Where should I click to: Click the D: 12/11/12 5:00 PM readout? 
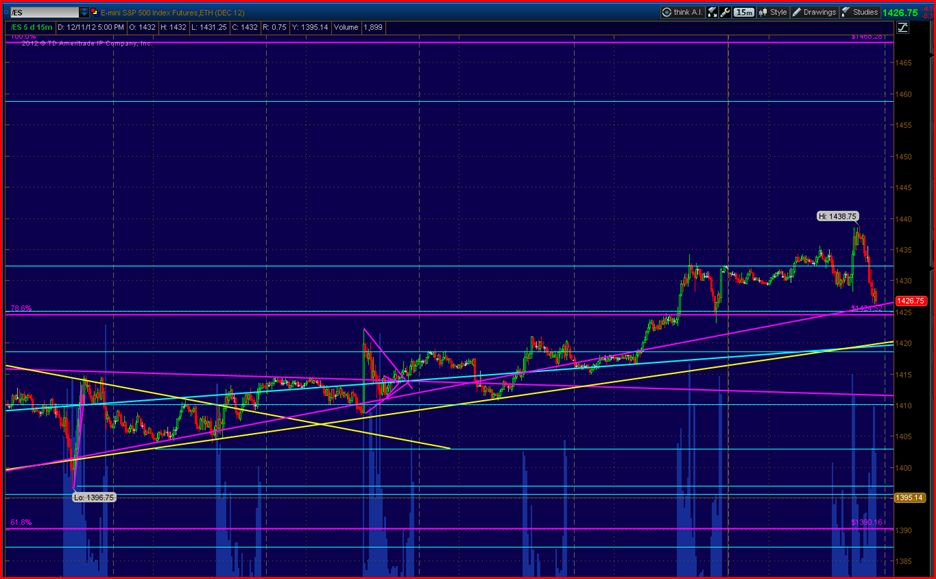[x=91, y=27]
